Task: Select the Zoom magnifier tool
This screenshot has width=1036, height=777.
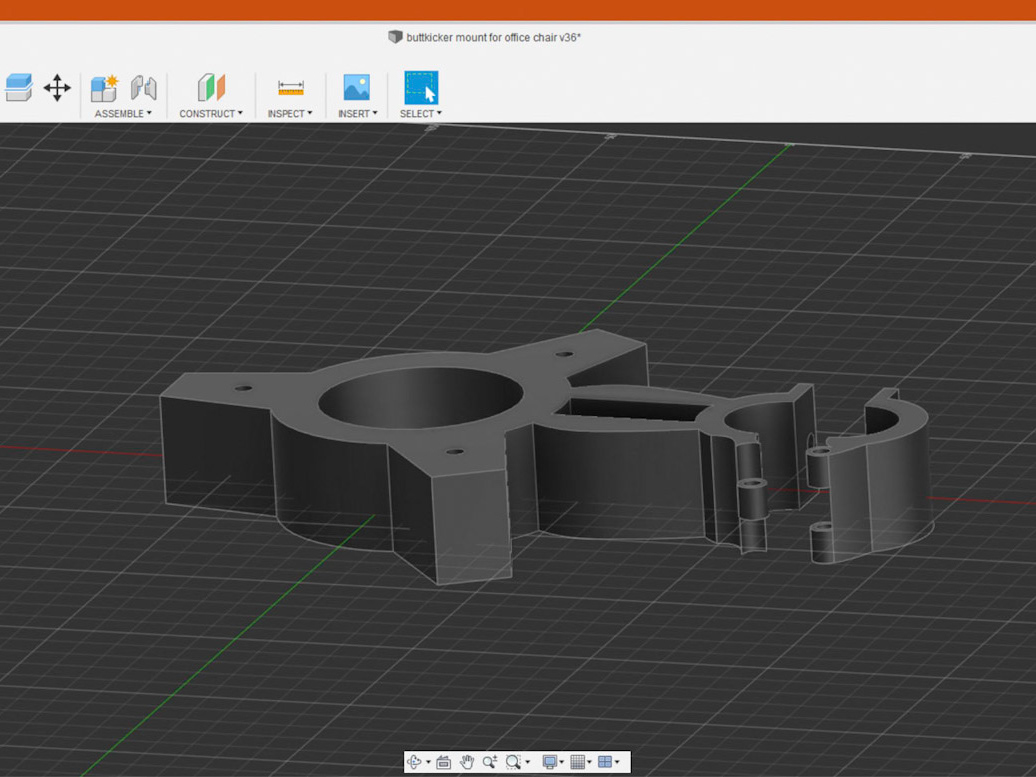Action: pos(490,762)
